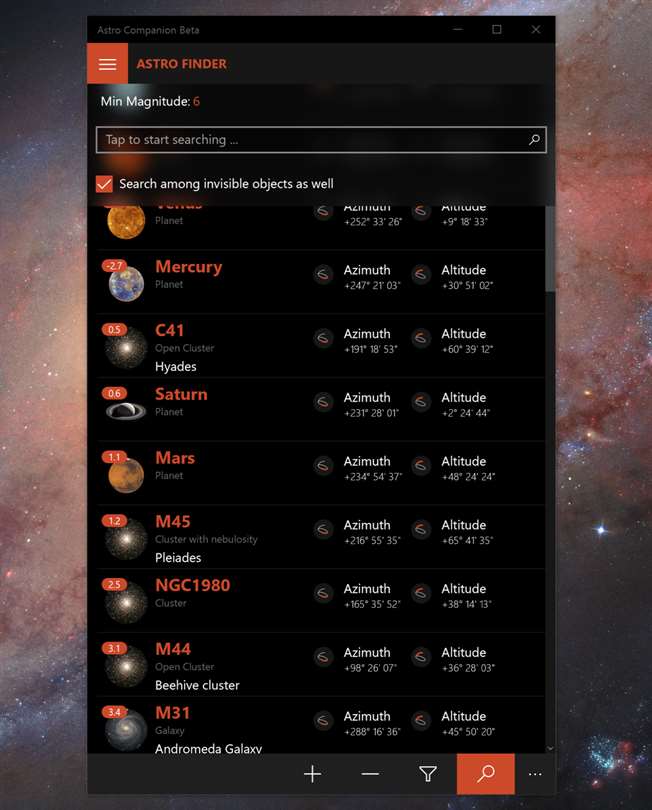Screen dimensions: 652x810
Task: Click the search text field
Action: coord(321,139)
